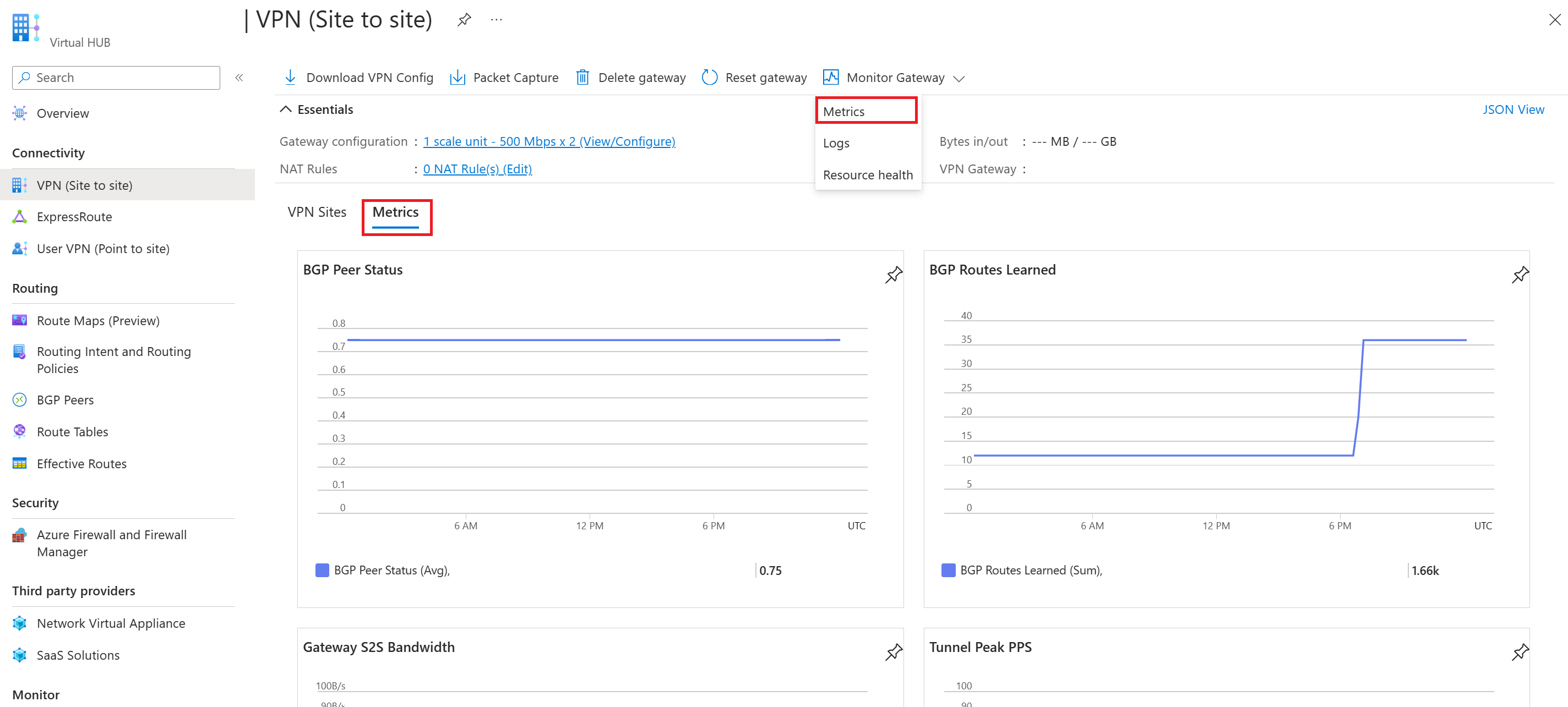This screenshot has width=1568, height=707.
Task: Open Effective Routes in the sidebar
Action: tap(81, 463)
